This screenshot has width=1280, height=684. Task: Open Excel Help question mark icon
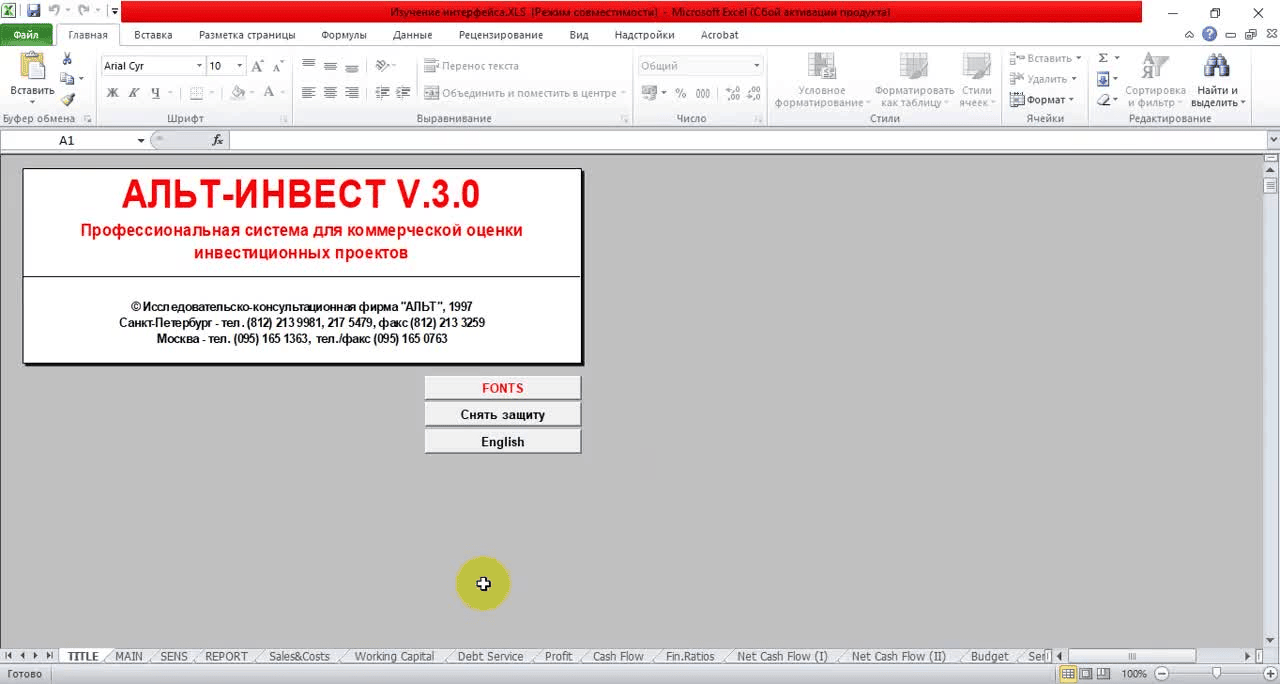pos(1209,35)
